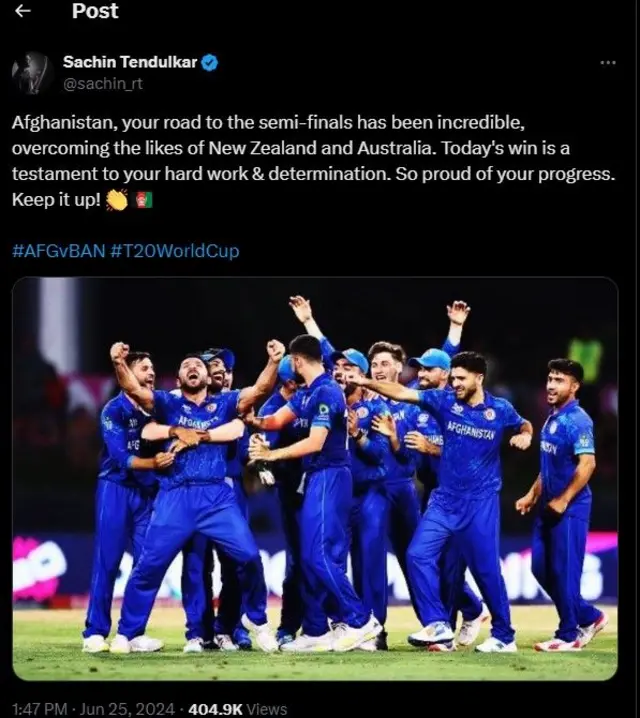Open the three-dot more options menu
The image size is (640, 718).
(x=607, y=63)
